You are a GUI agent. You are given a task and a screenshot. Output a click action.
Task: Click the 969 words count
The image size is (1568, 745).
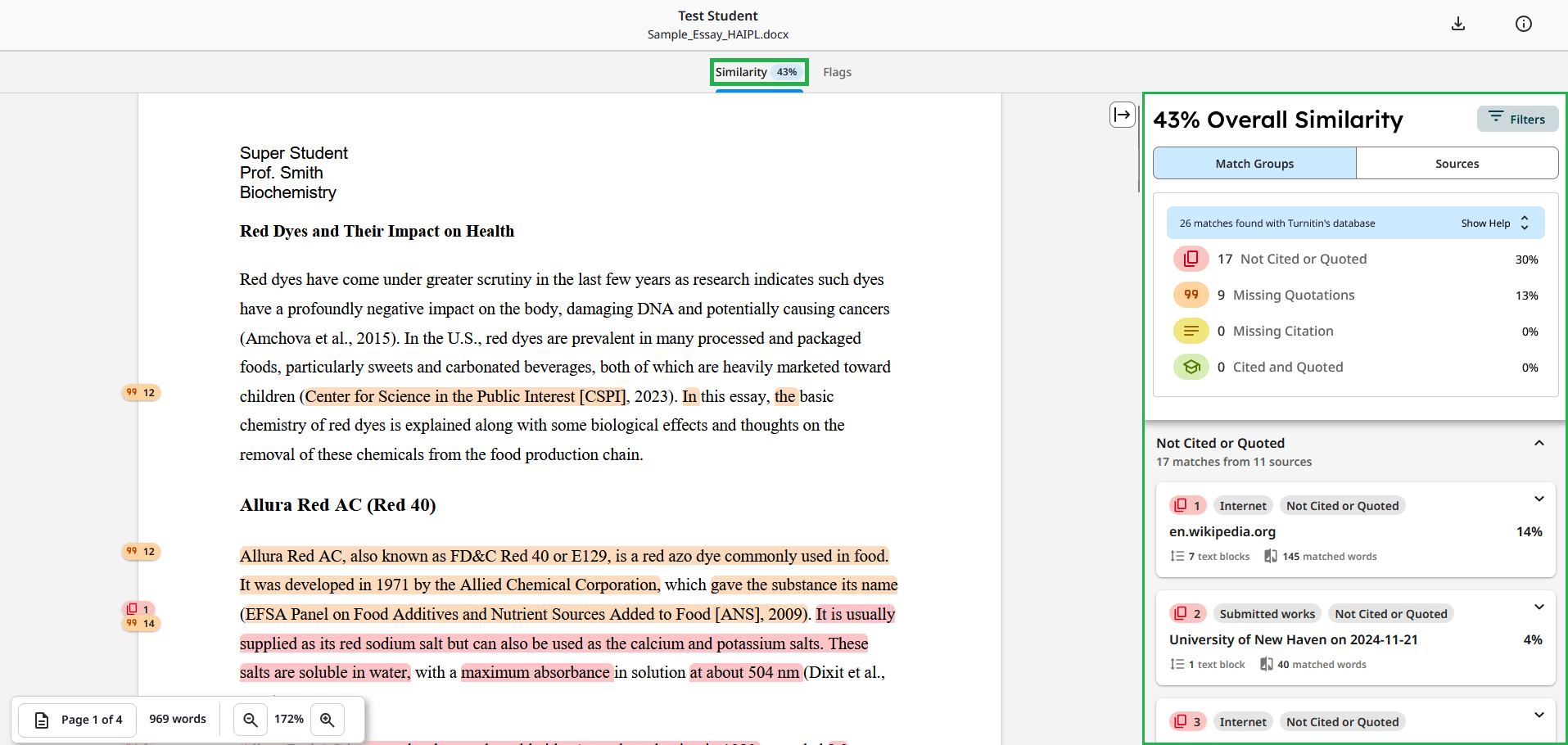(x=178, y=719)
